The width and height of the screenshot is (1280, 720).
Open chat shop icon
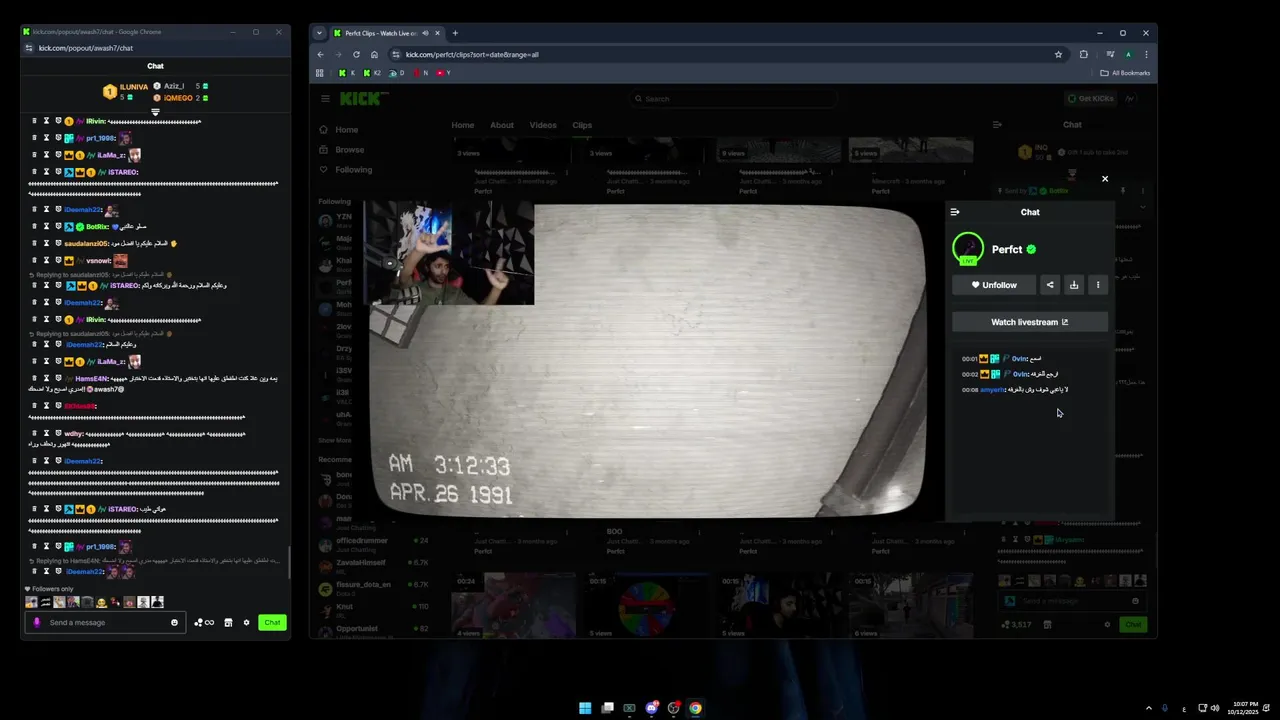(x=228, y=622)
